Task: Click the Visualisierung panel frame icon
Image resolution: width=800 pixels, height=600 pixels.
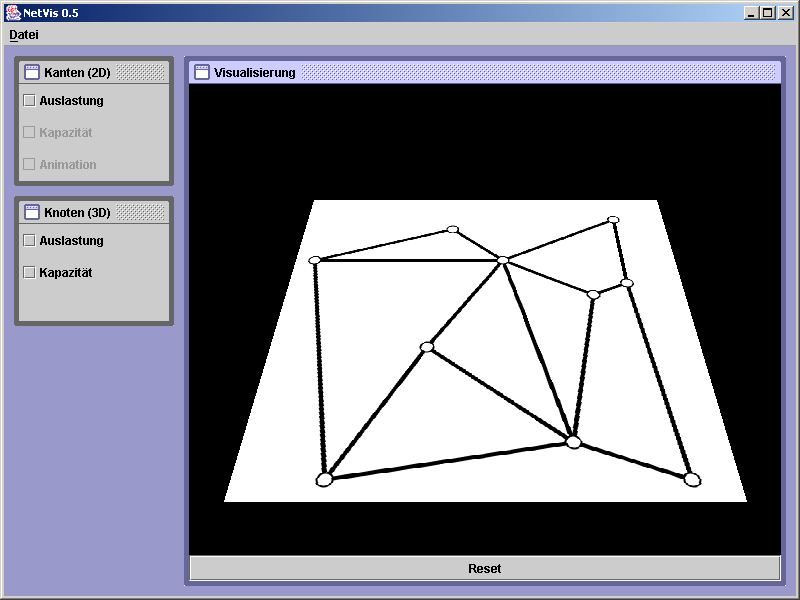Action: (x=202, y=72)
